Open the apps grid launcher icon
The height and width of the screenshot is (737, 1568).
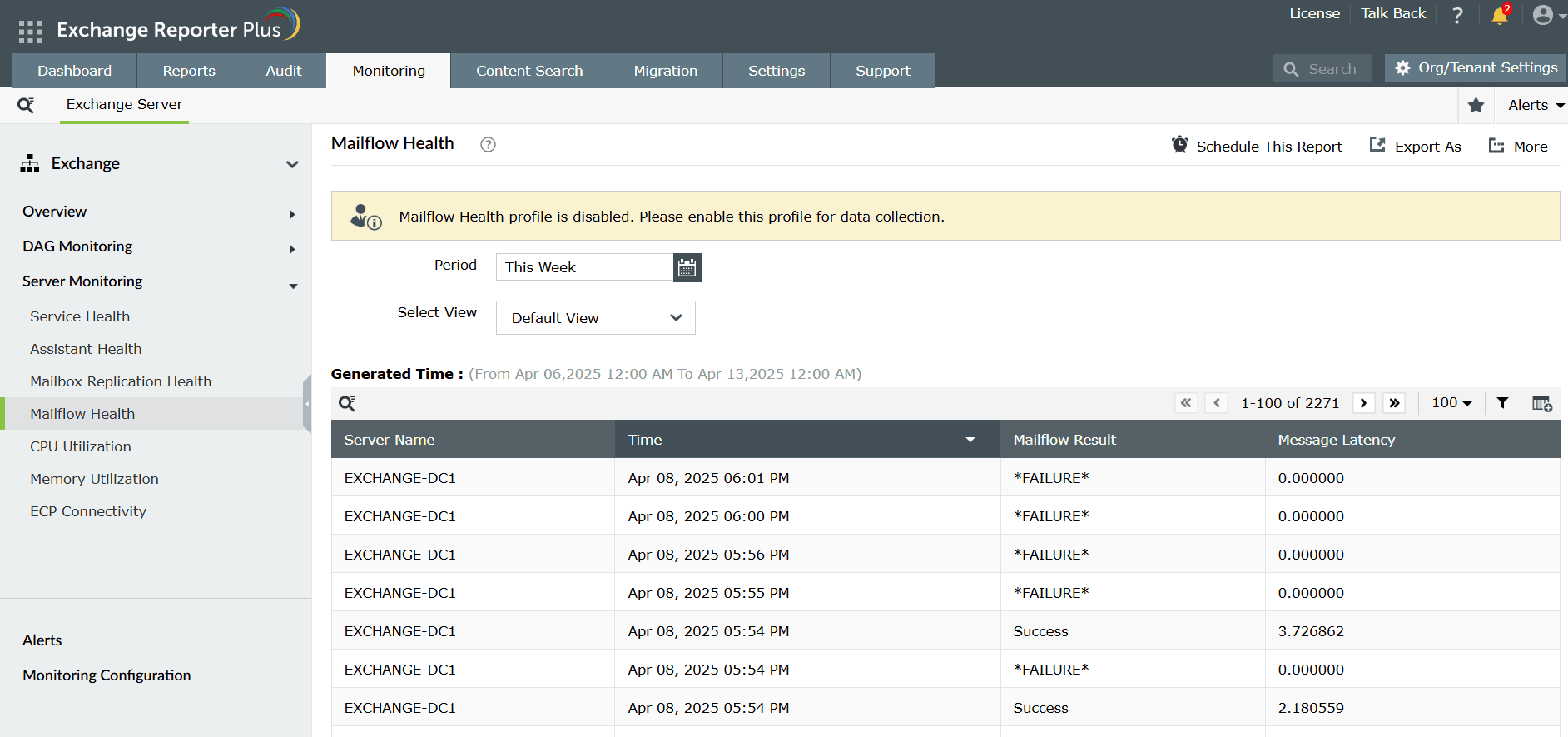tap(30, 32)
